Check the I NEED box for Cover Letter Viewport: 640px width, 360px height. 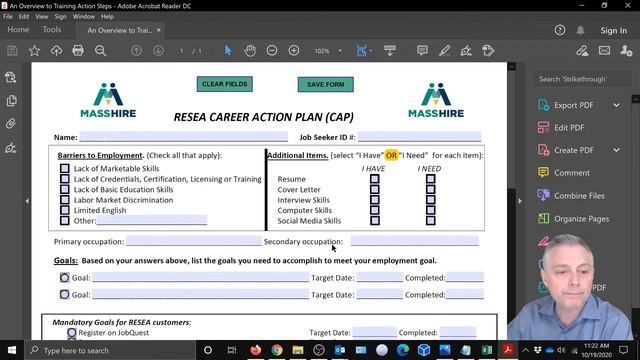click(431, 189)
